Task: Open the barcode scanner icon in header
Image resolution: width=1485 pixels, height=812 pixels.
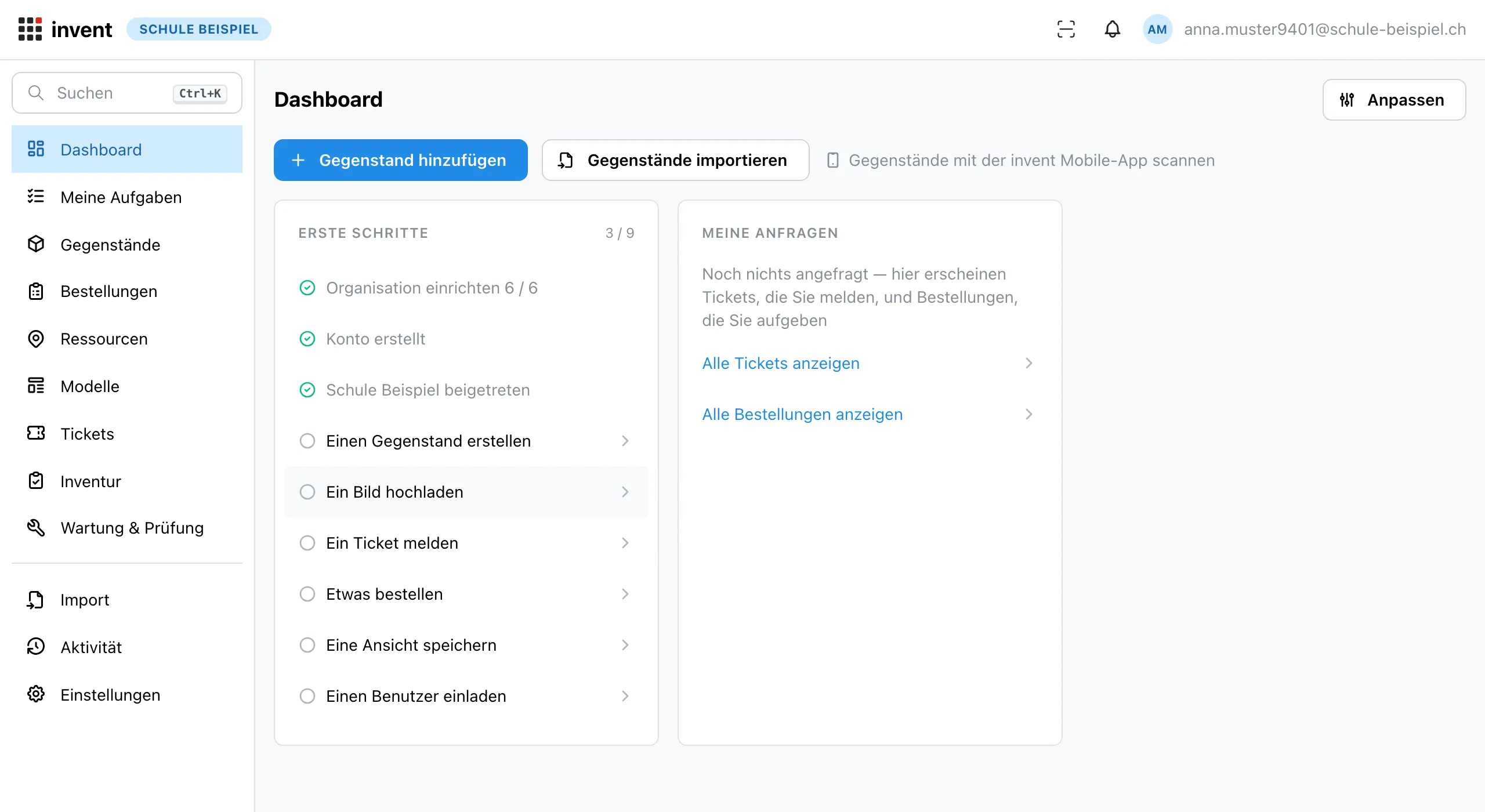Action: [x=1066, y=29]
